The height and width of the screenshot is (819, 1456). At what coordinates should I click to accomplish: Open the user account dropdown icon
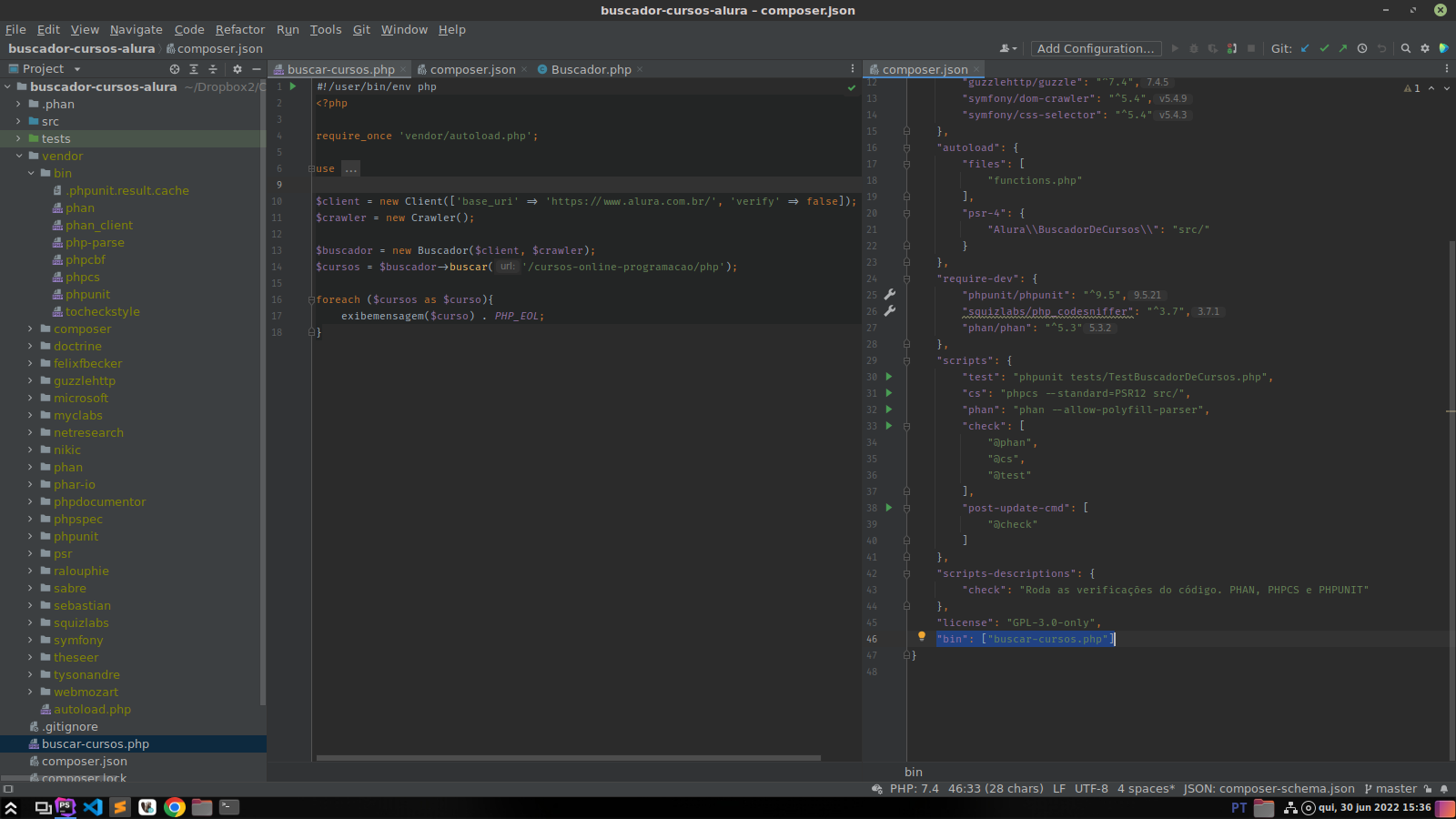pyautogui.click(x=1008, y=48)
